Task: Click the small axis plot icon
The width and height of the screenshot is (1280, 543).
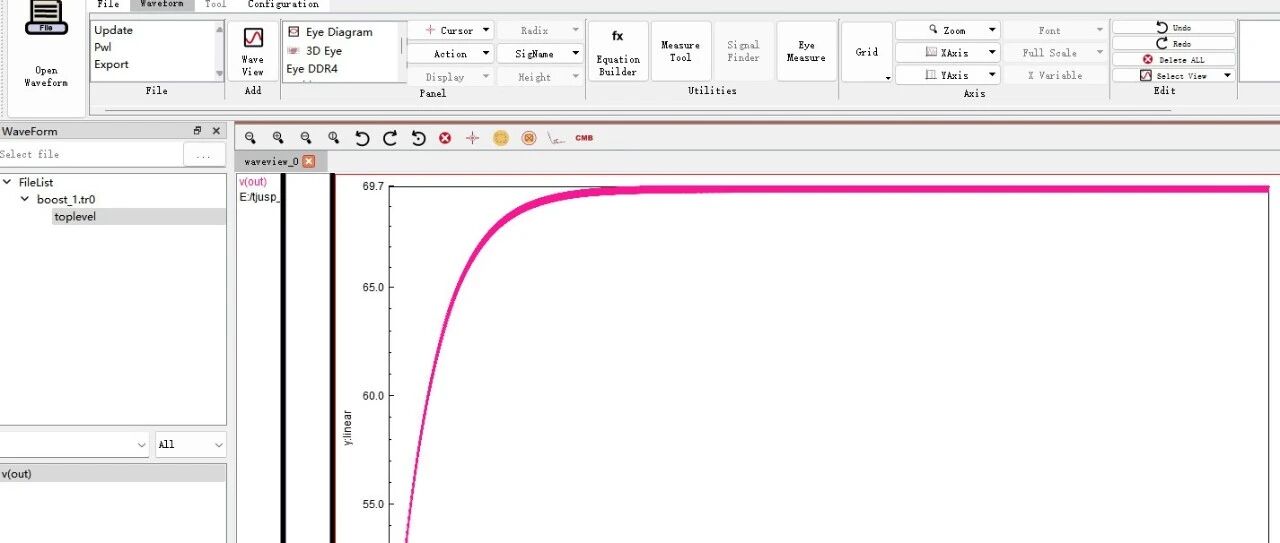Action: [556, 138]
